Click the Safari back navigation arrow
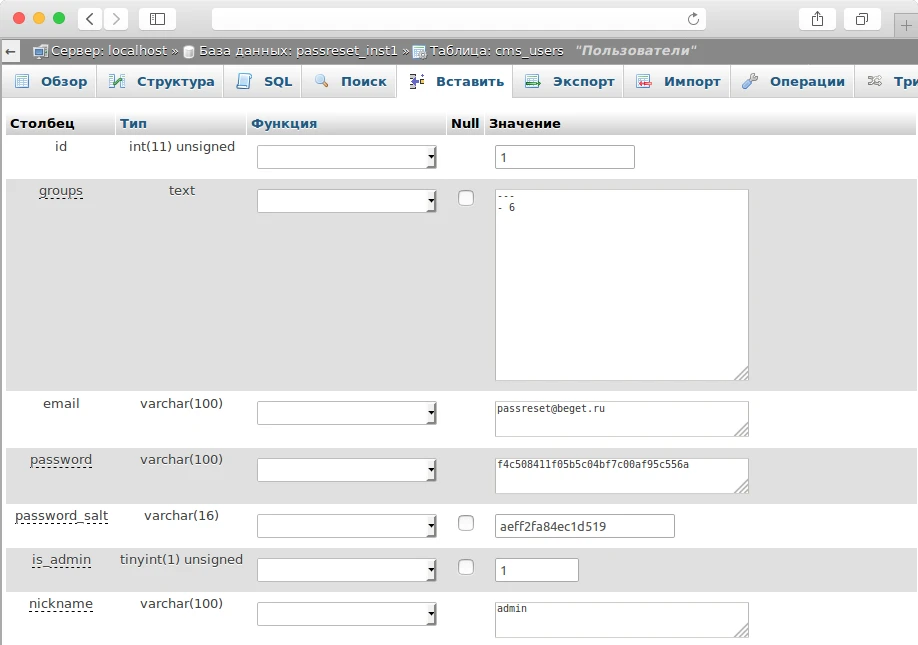This screenshot has width=918, height=645. coord(90,19)
